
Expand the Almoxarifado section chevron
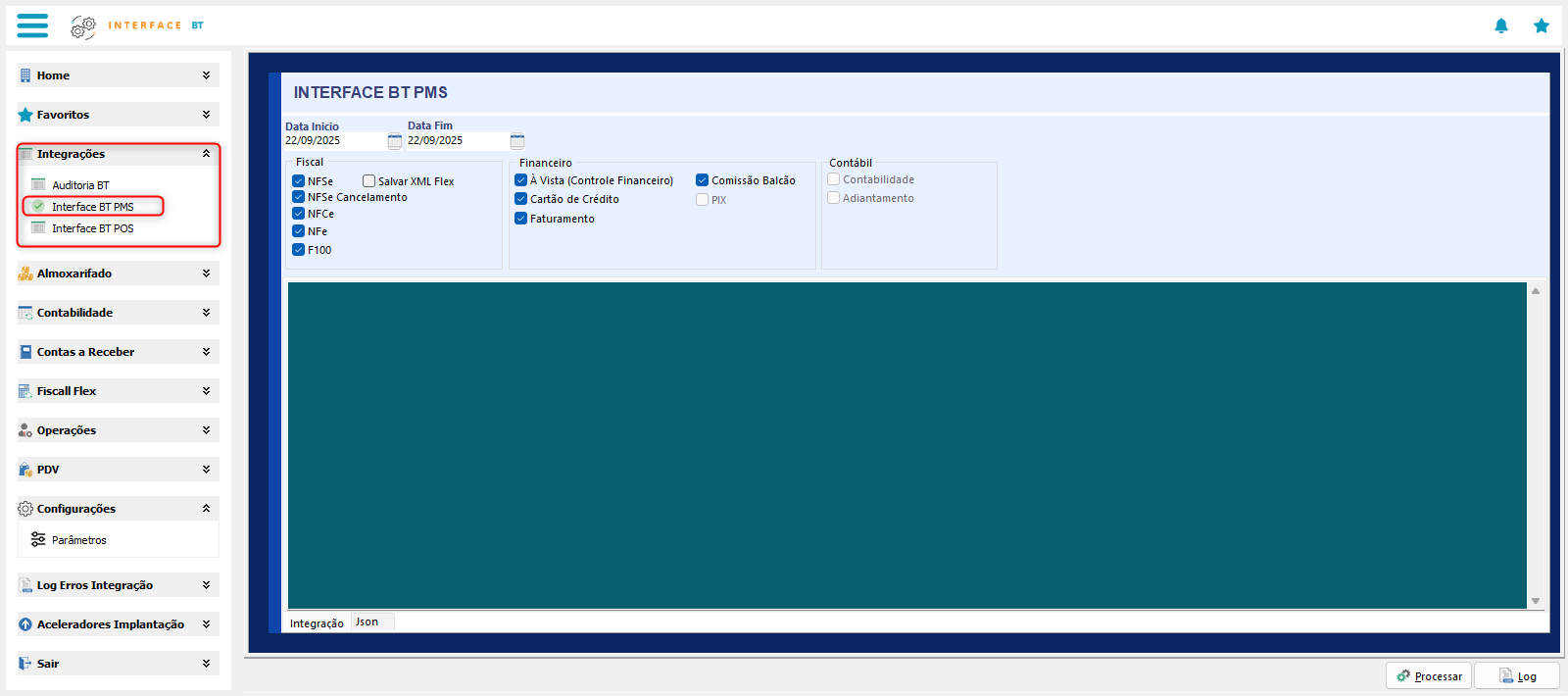click(206, 273)
